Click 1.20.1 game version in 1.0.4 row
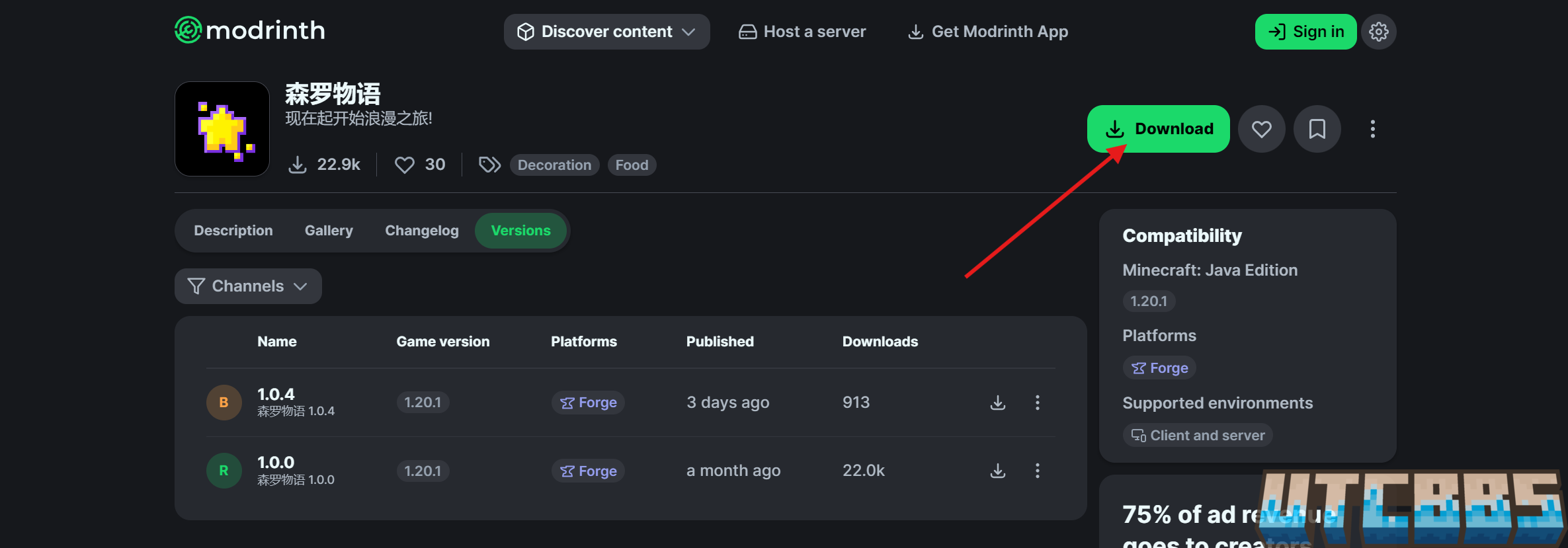Image resolution: width=1568 pixels, height=548 pixels. tap(423, 403)
